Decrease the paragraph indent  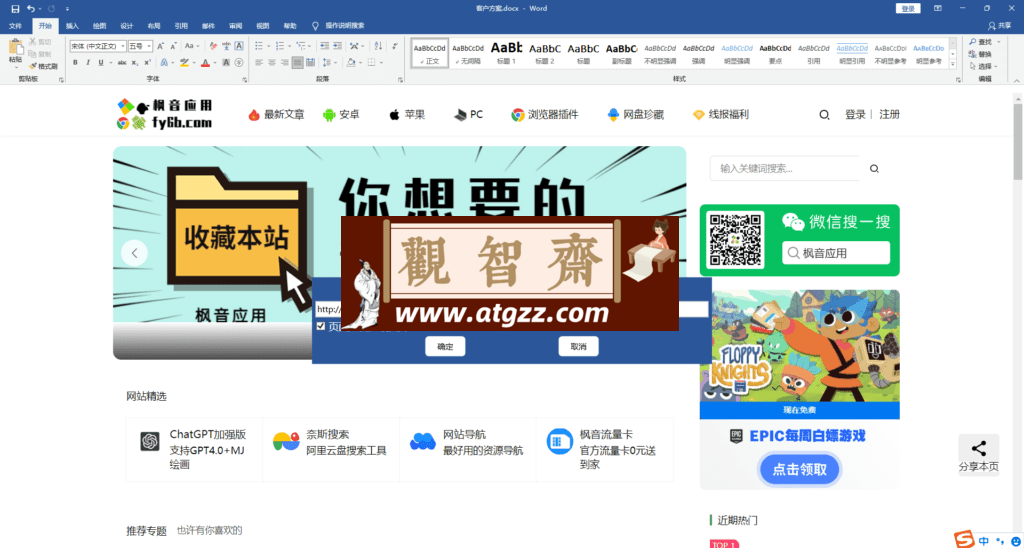click(x=325, y=46)
